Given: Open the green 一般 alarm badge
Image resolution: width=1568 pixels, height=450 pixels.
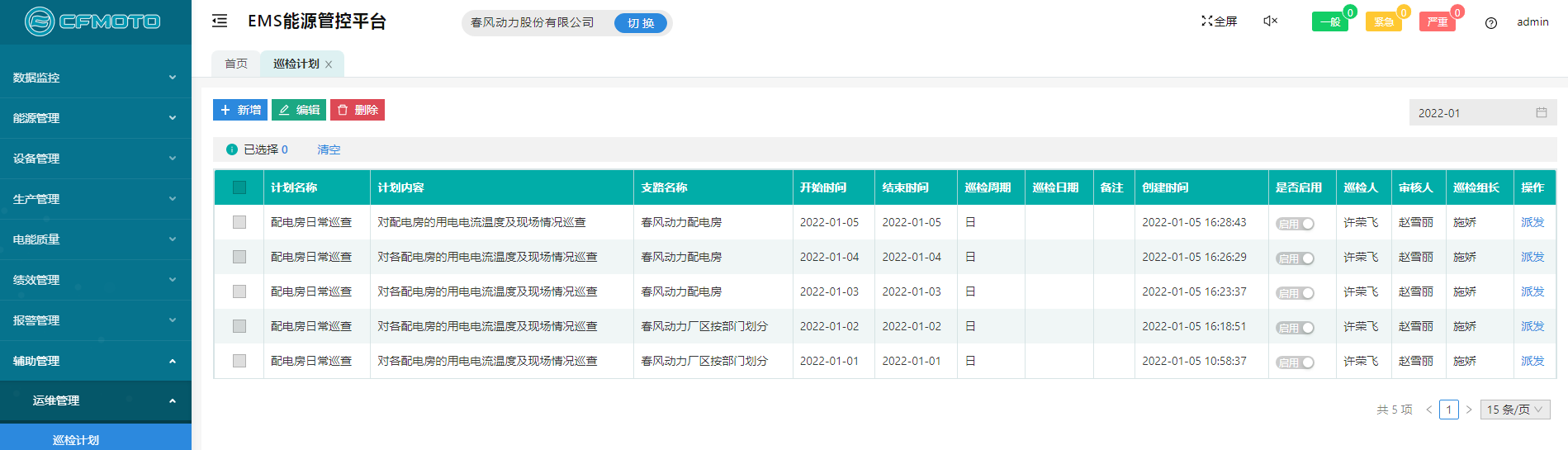Looking at the screenshot, I should pyautogui.click(x=1329, y=22).
